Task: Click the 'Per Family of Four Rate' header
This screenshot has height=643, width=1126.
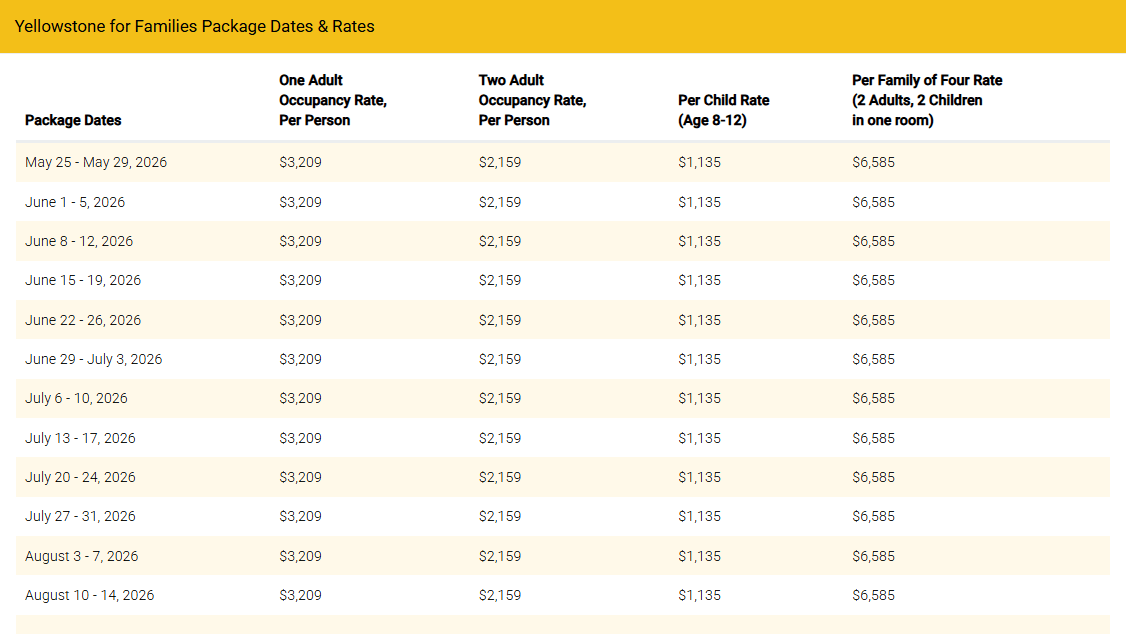Action: (927, 100)
